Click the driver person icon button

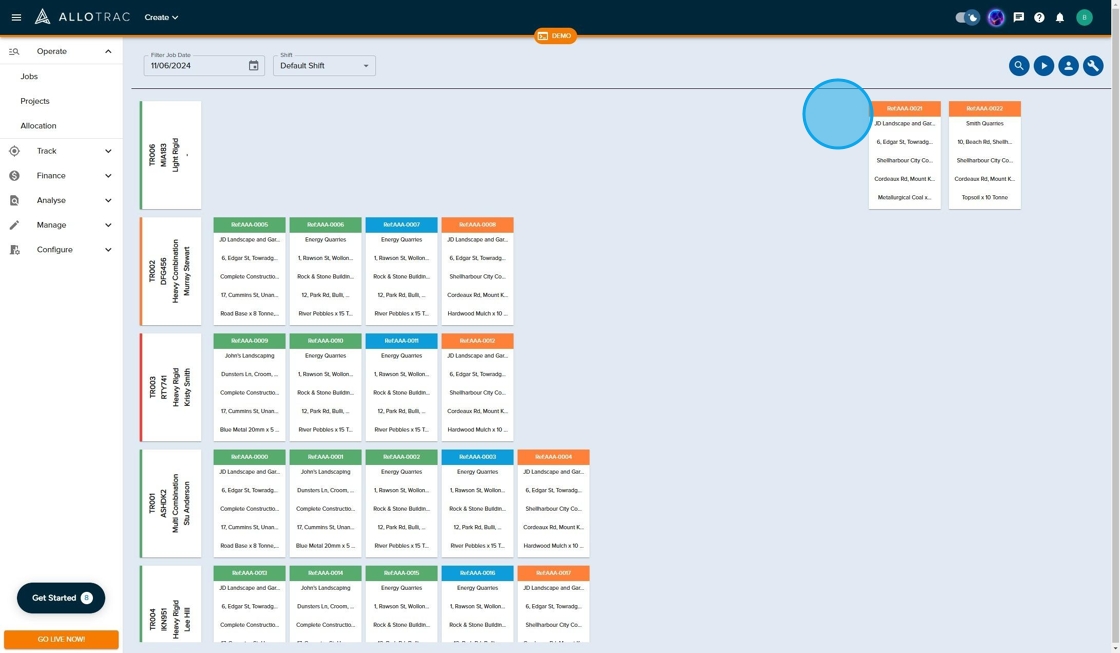coord(1068,65)
